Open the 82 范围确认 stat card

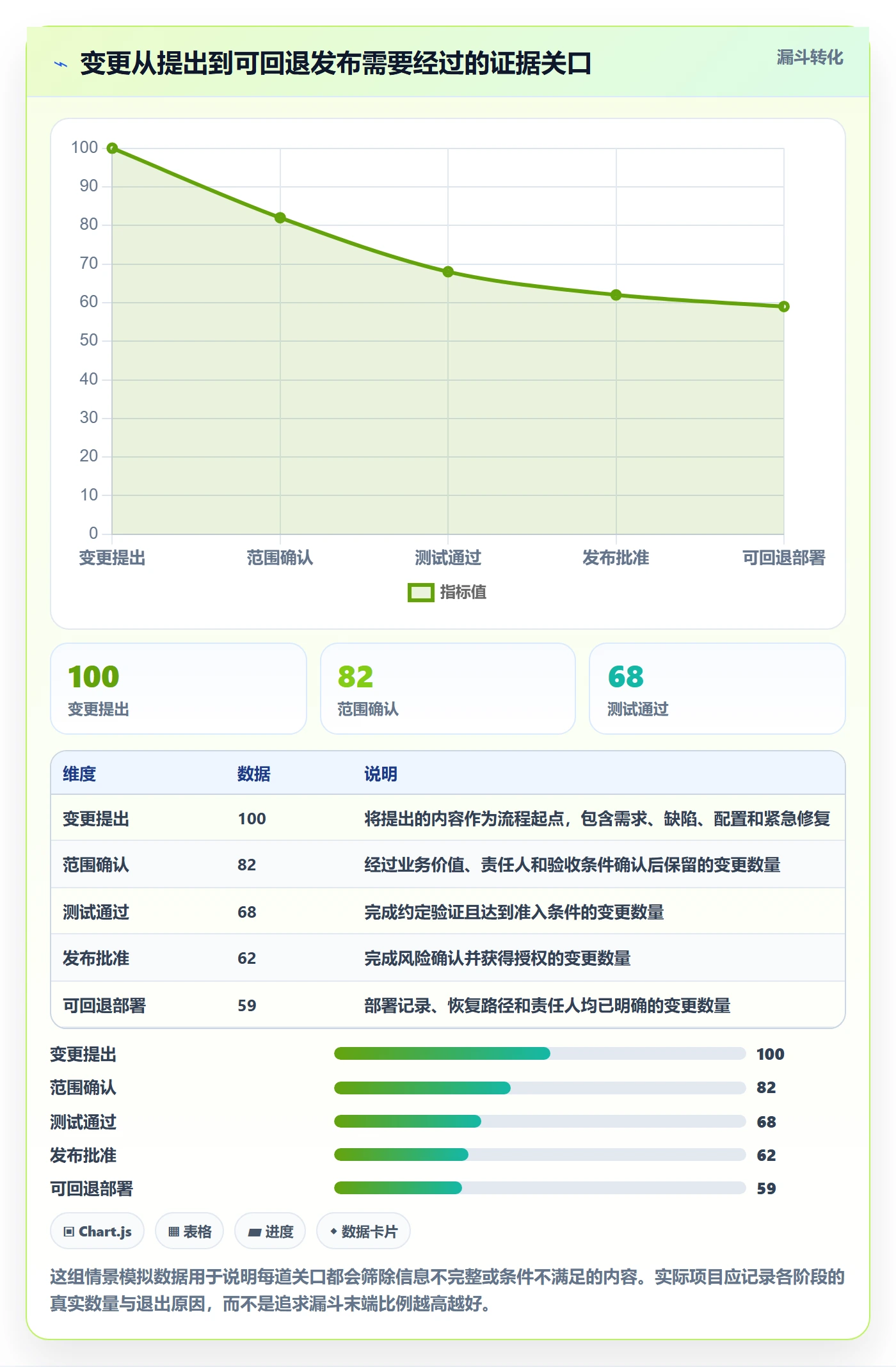(x=448, y=689)
